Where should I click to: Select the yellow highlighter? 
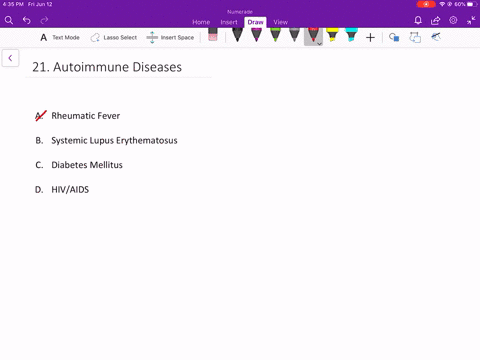coord(332,35)
